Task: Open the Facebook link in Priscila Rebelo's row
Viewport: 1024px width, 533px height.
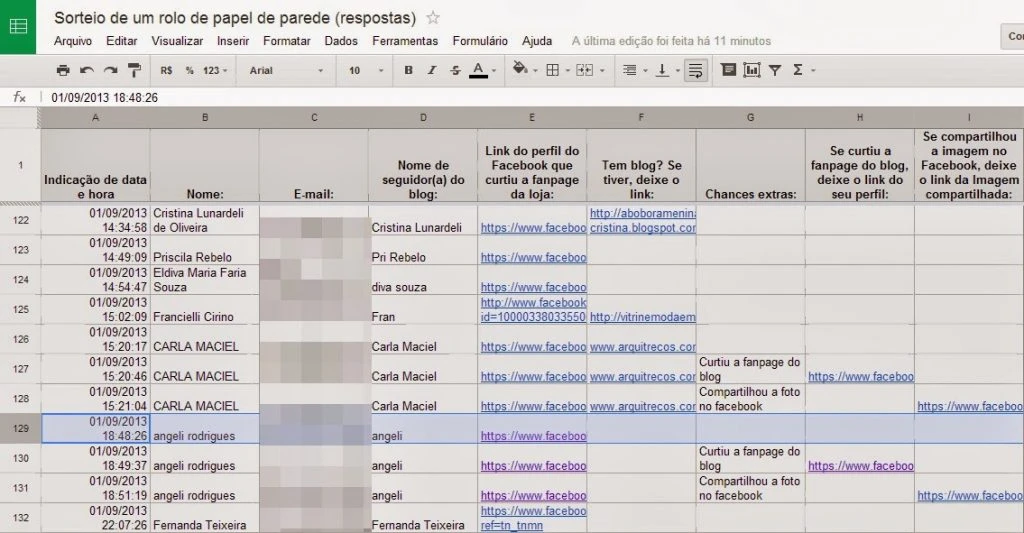Action: coord(534,257)
